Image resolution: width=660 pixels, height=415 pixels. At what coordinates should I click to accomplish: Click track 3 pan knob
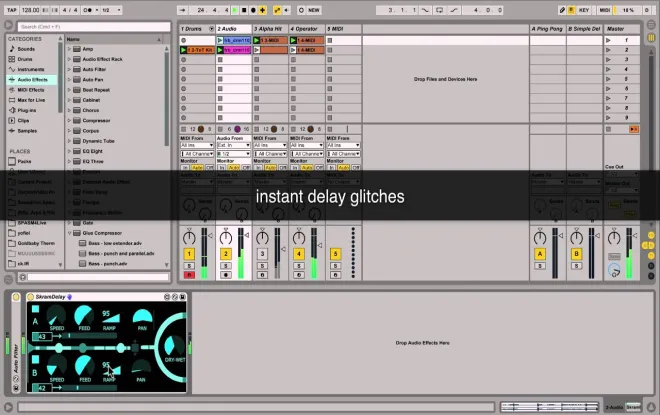[262, 238]
